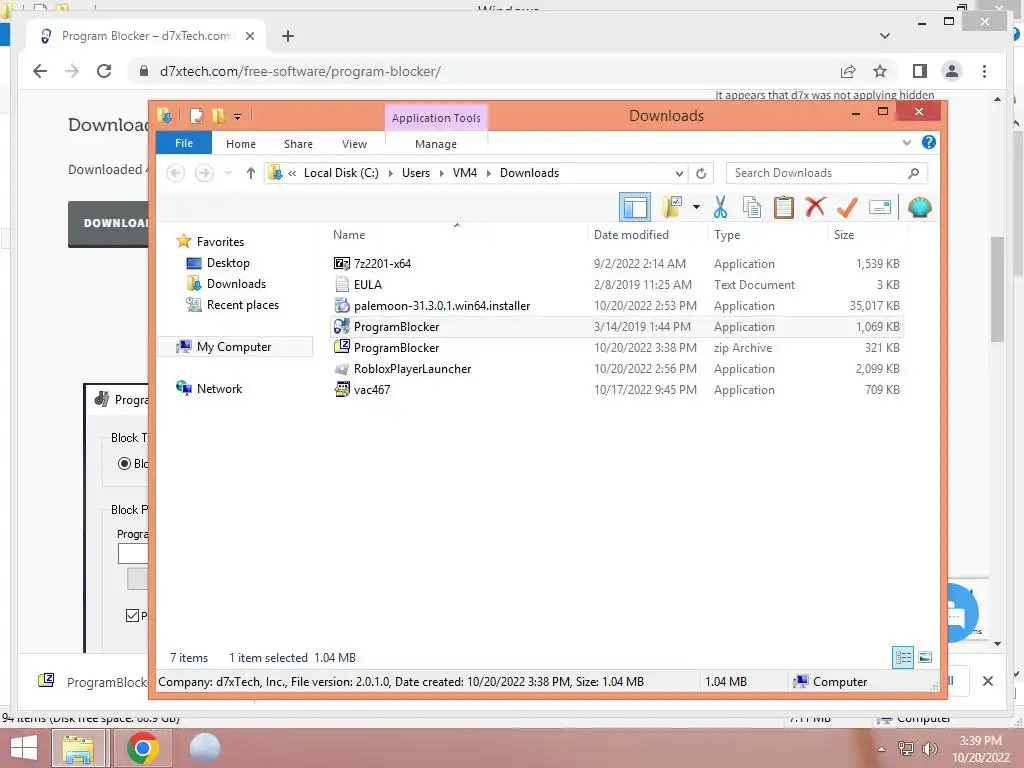Open the Home ribbon tab

coord(240,144)
